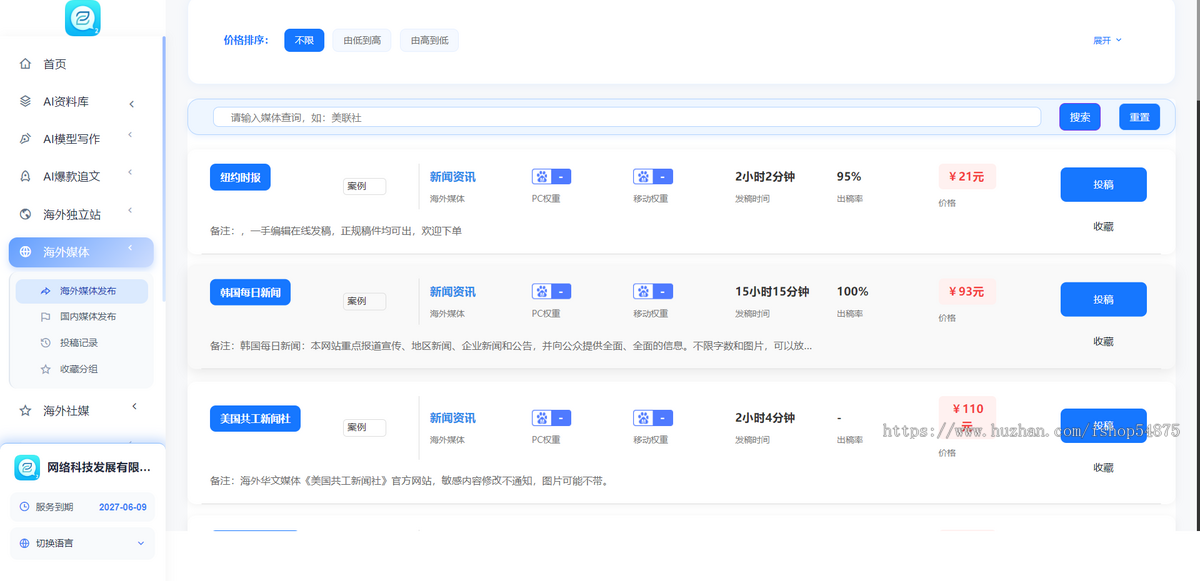Click the 韩国每日新闻 media name tag

point(250,293)
